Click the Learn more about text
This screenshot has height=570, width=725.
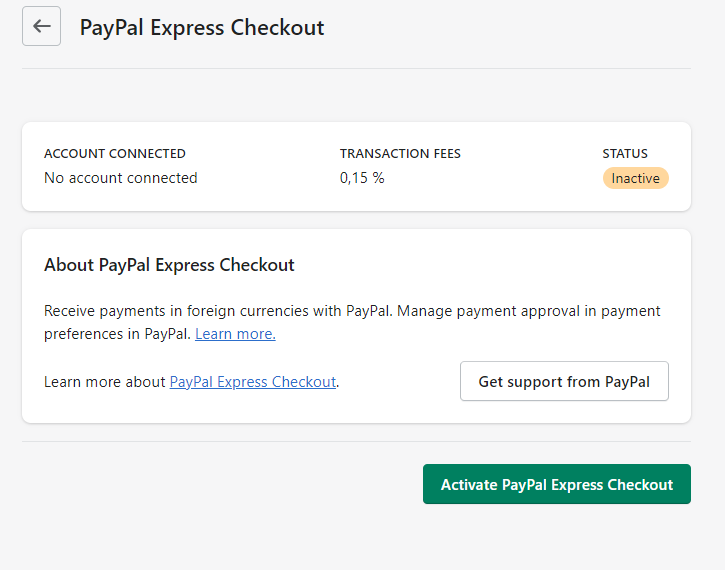(x=105, y=382)
